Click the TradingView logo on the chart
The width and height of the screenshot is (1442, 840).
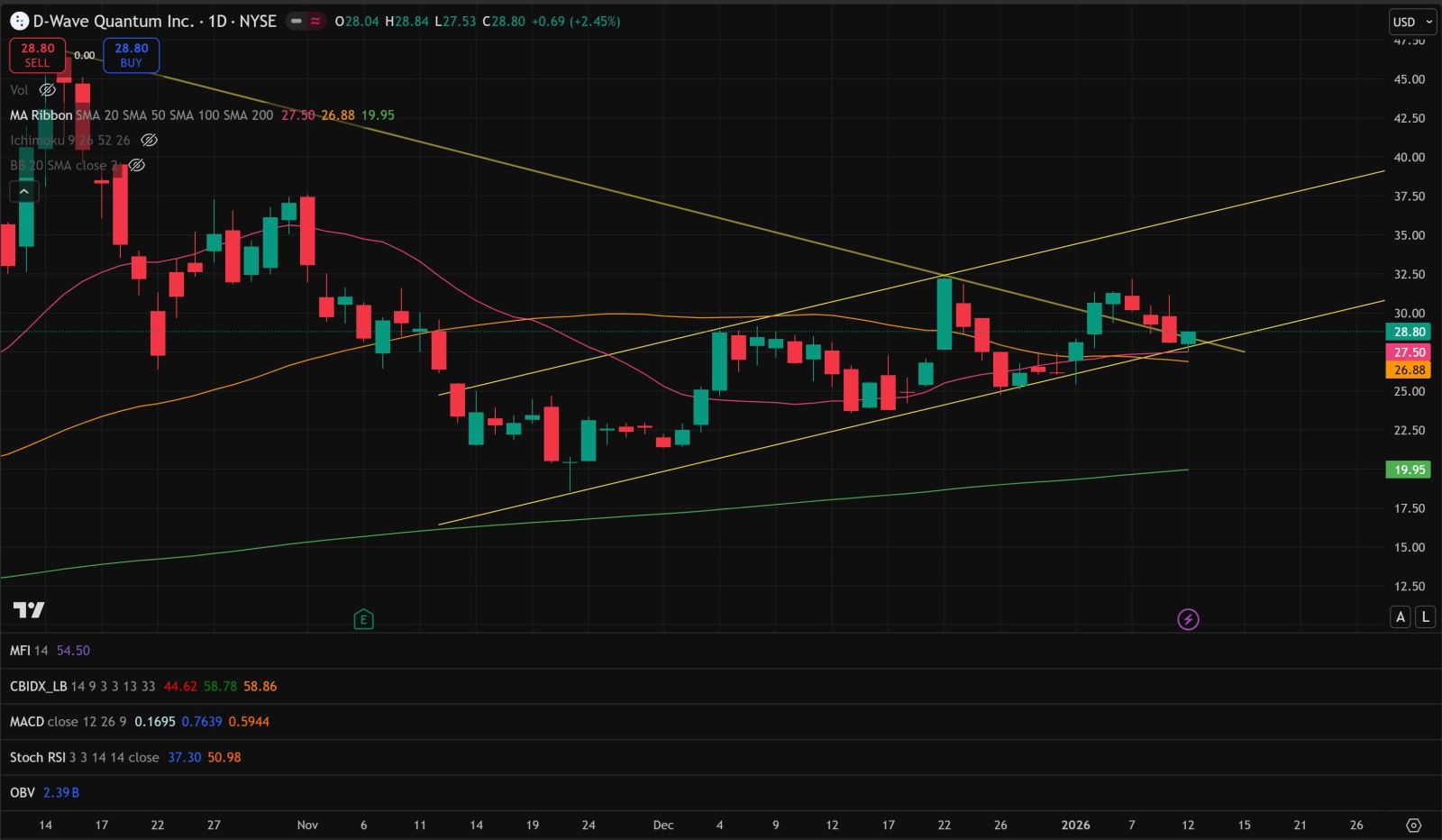(x=29, y=610)
